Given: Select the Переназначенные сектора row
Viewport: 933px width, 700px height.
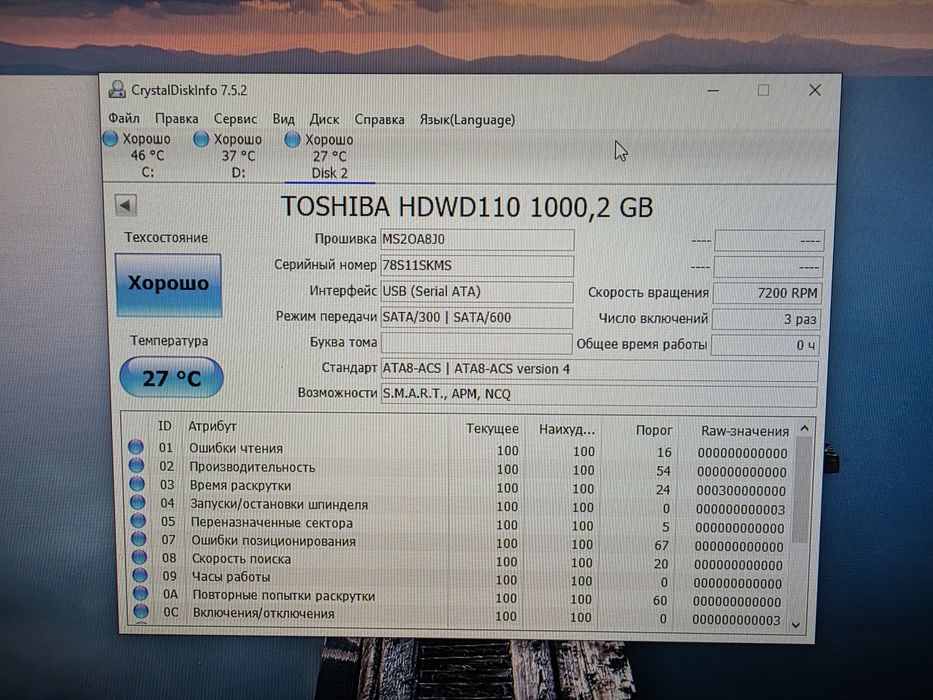Looking at the screenshot, I should [457, 524].
